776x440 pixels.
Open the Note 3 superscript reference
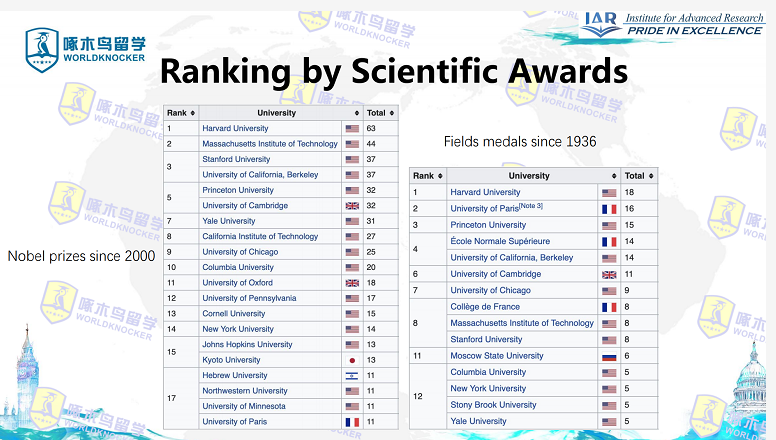(531, 206)
